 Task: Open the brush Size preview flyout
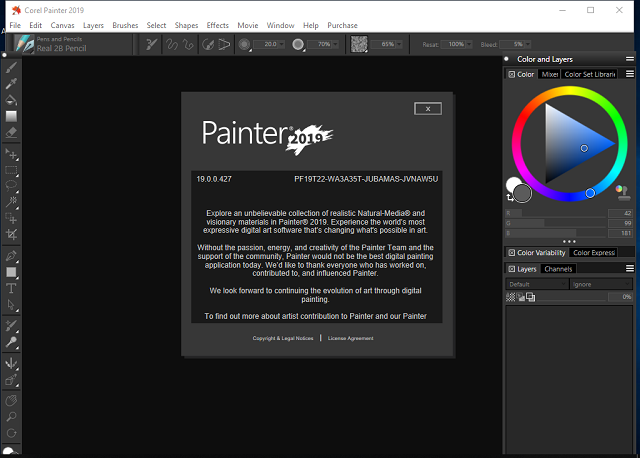[x=244, y=44]
